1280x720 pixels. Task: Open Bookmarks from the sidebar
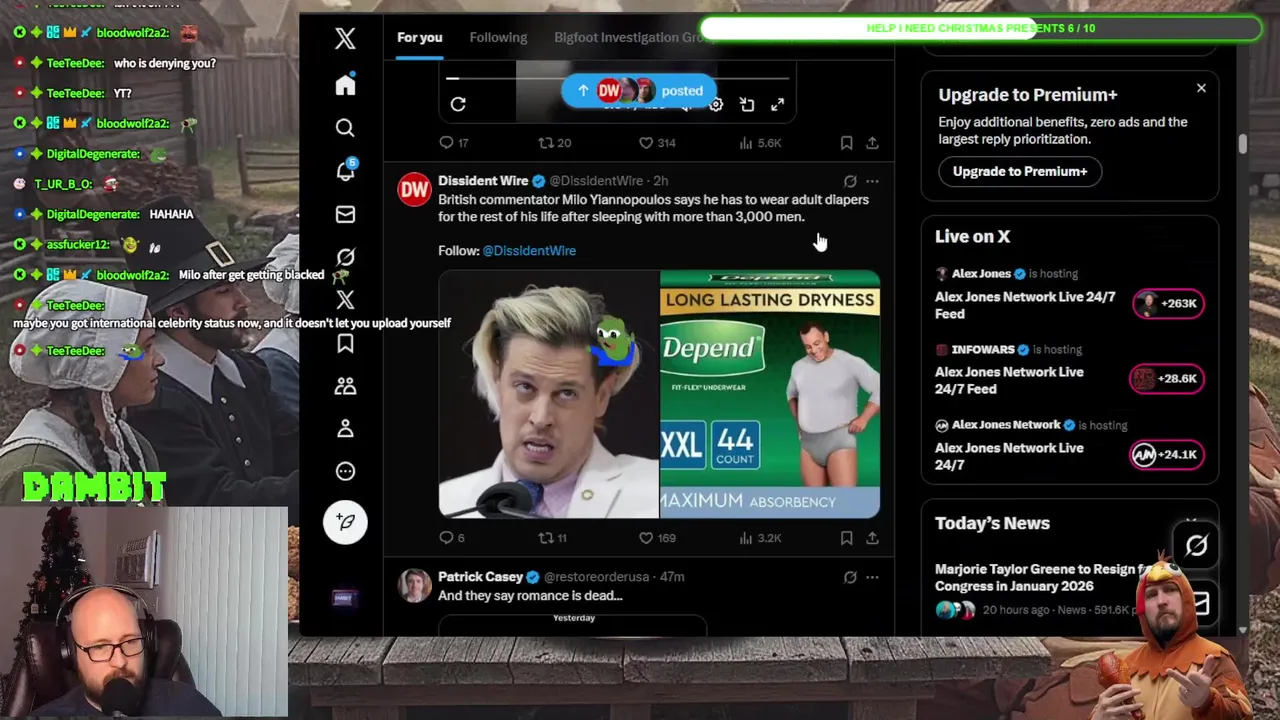point(345,343)
